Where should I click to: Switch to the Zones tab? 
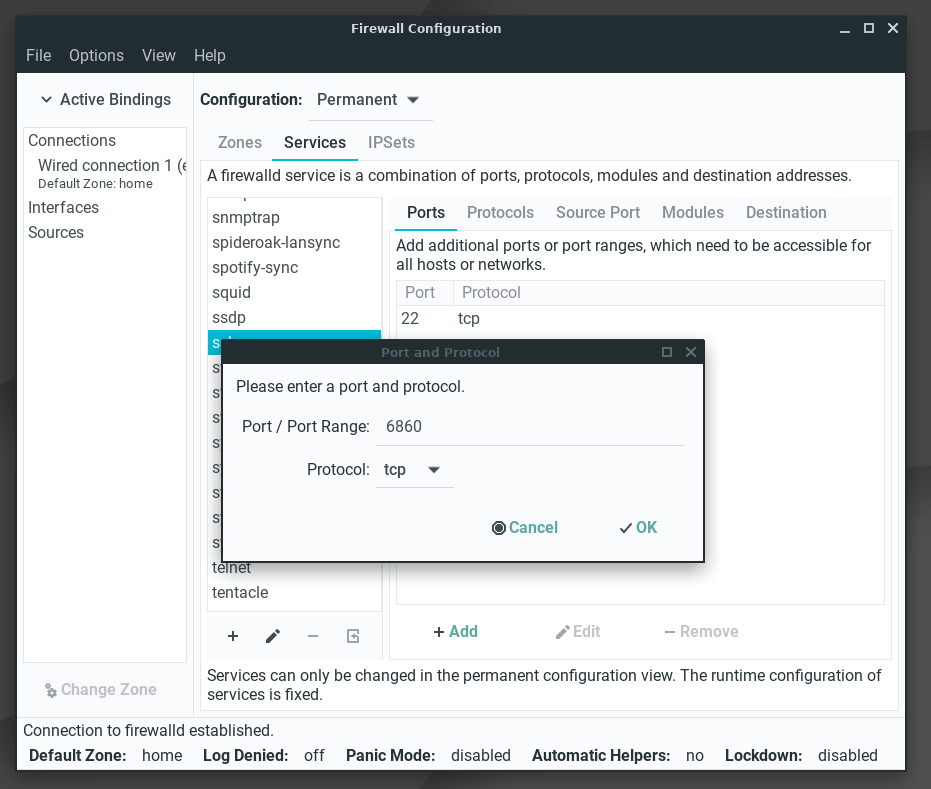tap(240, 142)
